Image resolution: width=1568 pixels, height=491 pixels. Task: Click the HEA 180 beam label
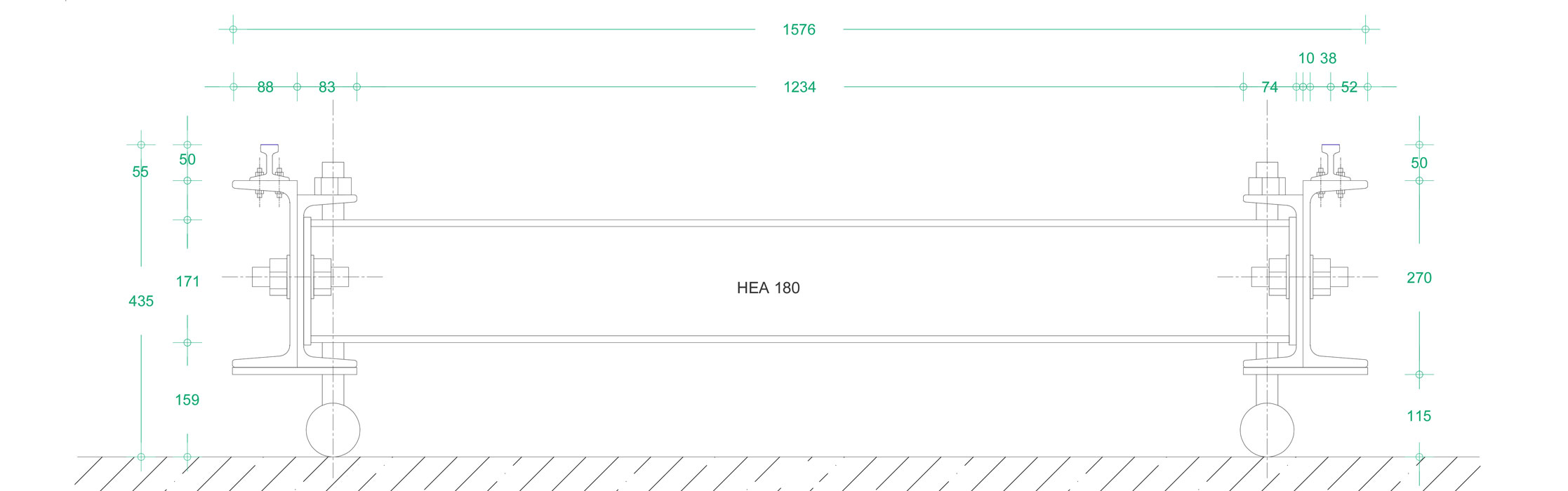click(x=768, y=288)
